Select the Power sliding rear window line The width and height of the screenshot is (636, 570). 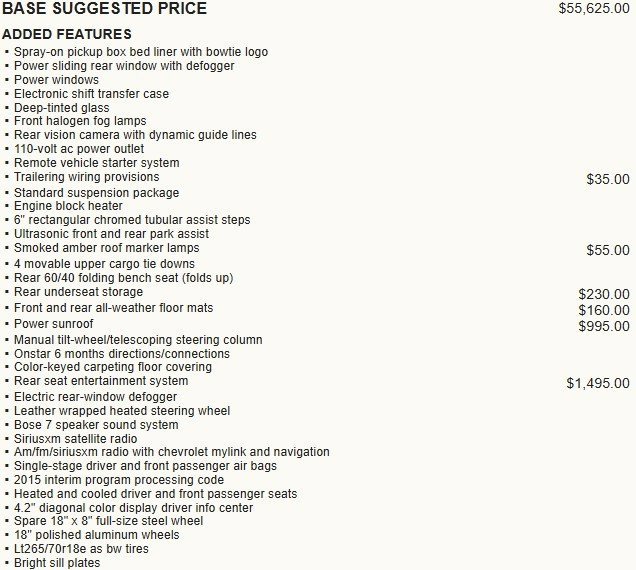124,66
